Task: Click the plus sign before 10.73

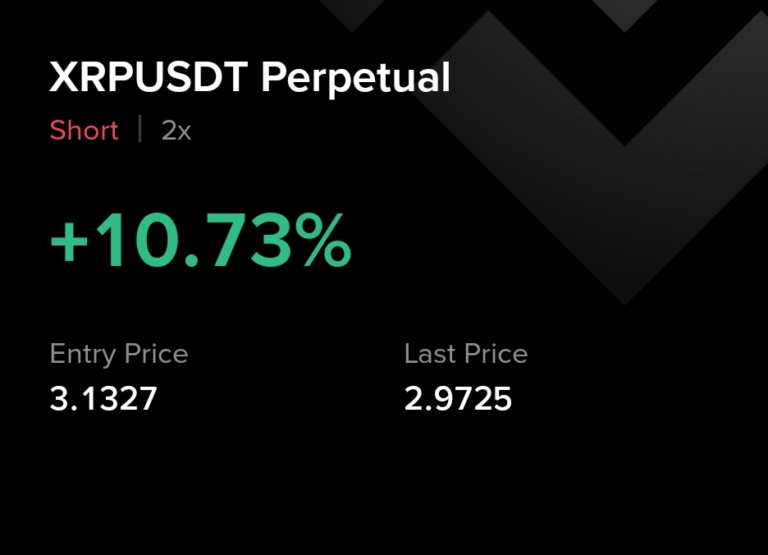Action: coord(70,244)
